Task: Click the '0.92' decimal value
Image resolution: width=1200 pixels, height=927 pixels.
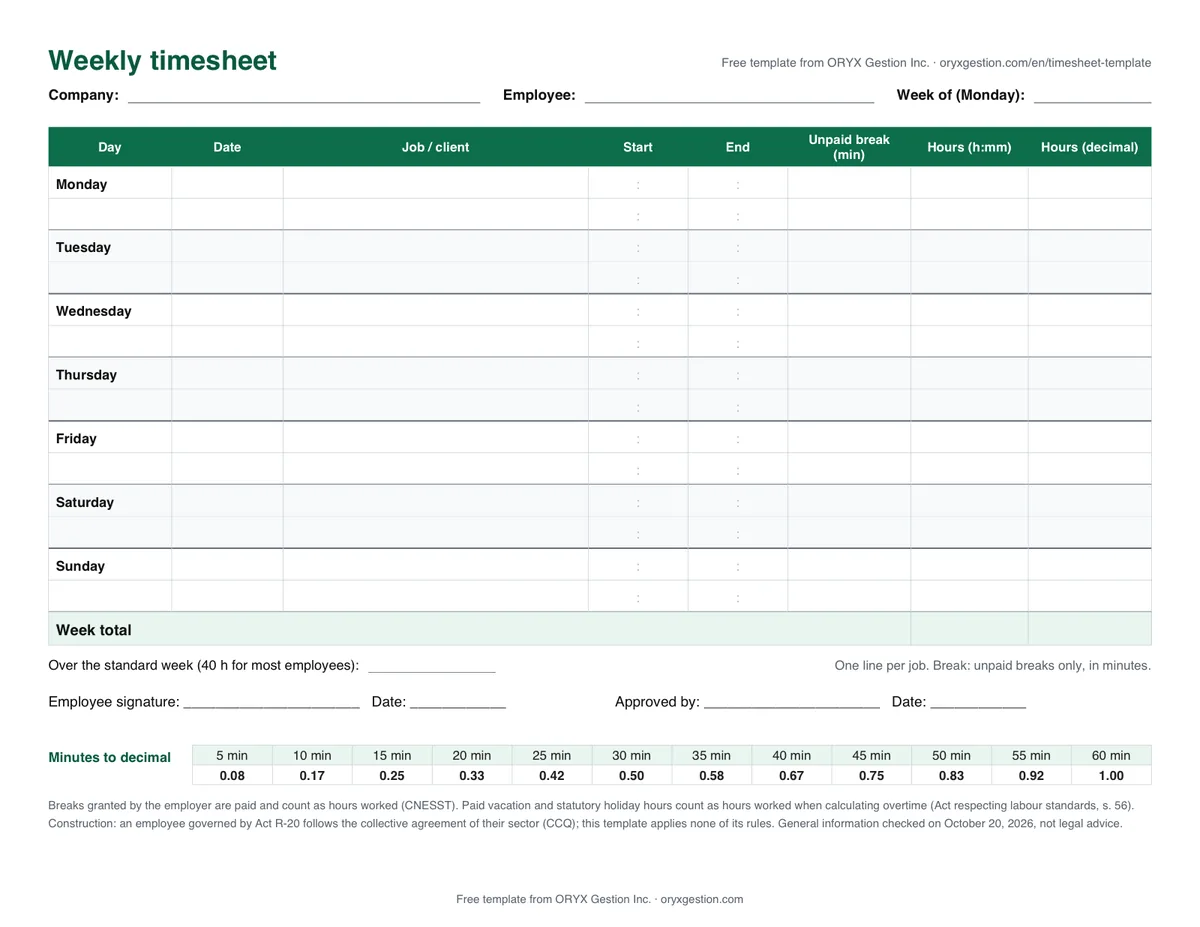Action: [1032, 776]
